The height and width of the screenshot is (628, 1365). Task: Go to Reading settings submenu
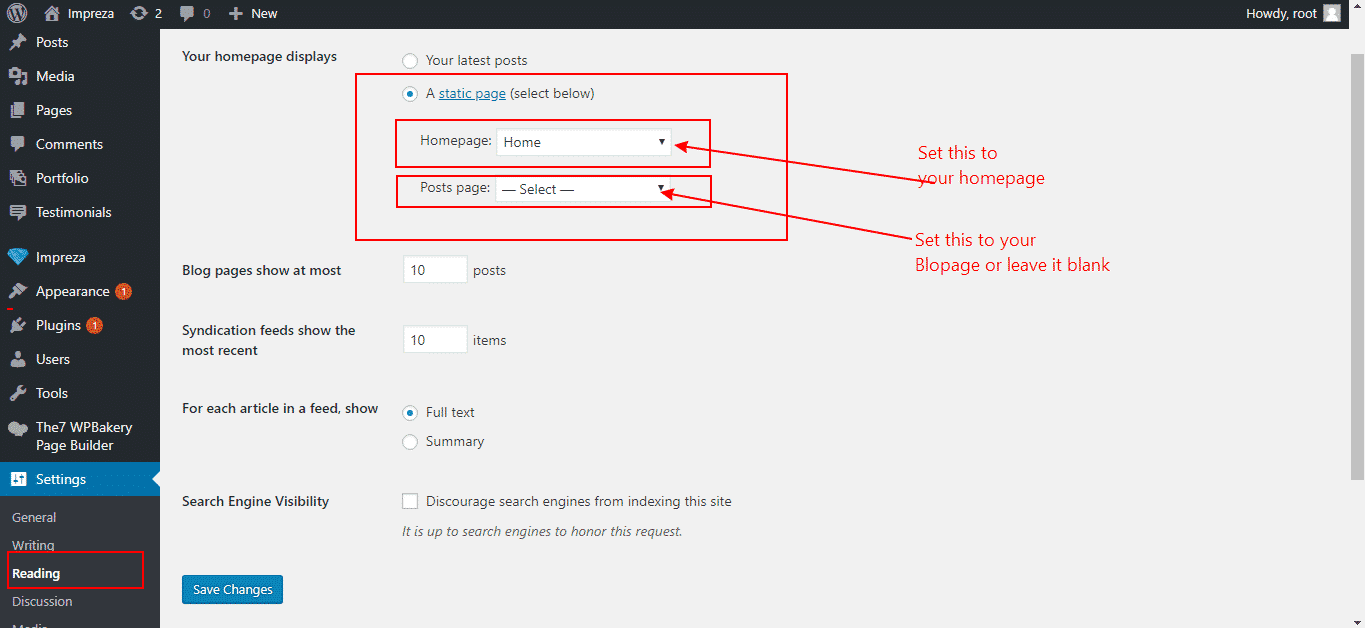click(x=36, y=574)
